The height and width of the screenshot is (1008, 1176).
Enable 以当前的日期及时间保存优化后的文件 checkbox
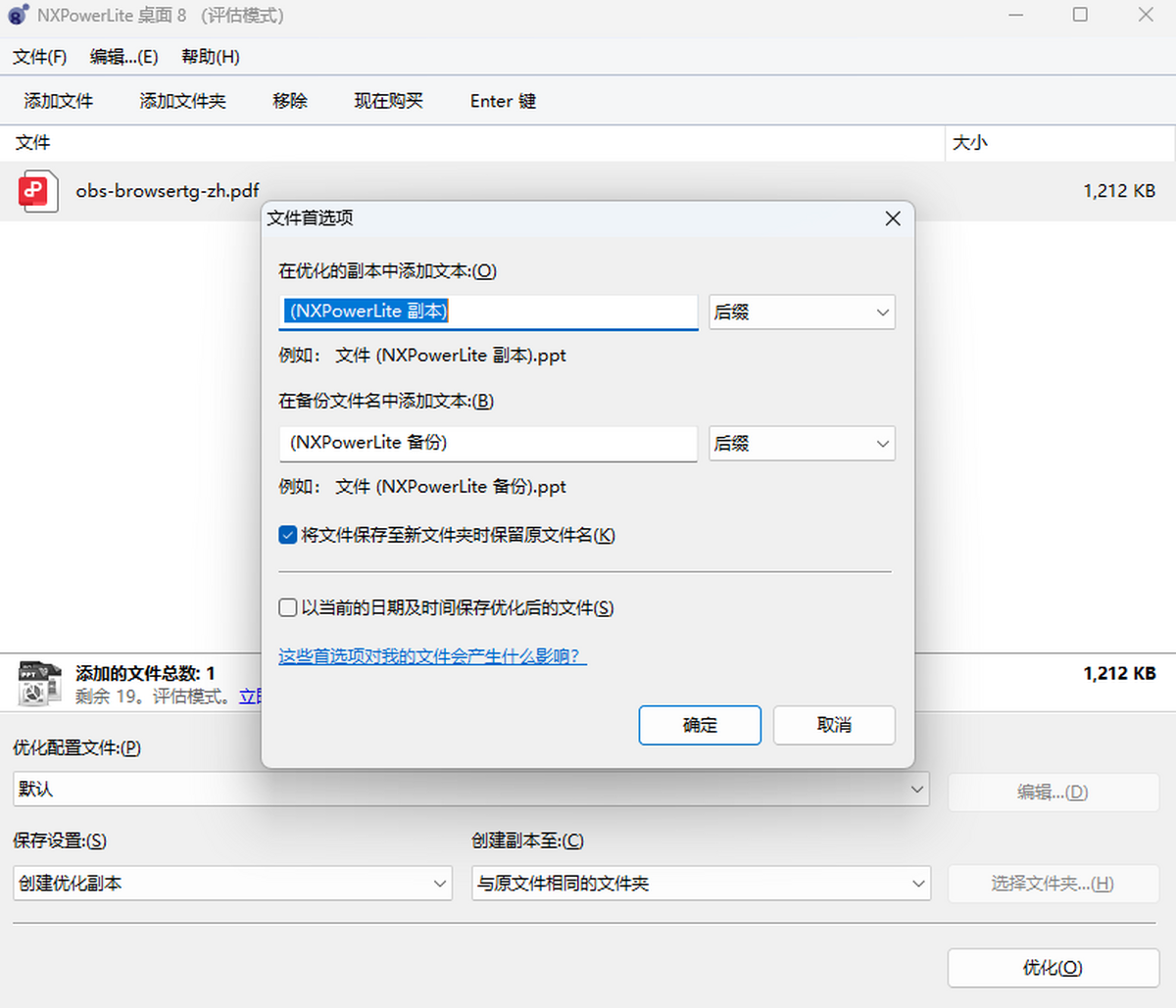[288, 608]
